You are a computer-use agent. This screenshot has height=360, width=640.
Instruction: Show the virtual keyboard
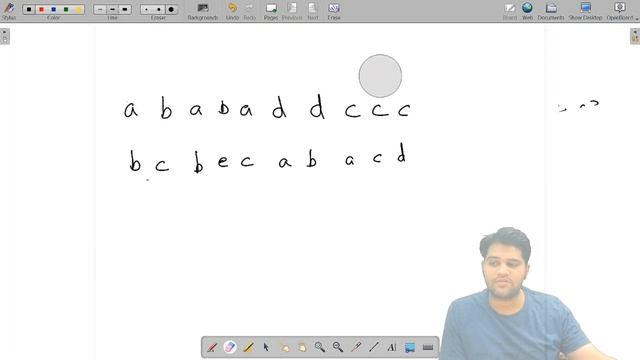pyautogui.click(x=428, y=347)
